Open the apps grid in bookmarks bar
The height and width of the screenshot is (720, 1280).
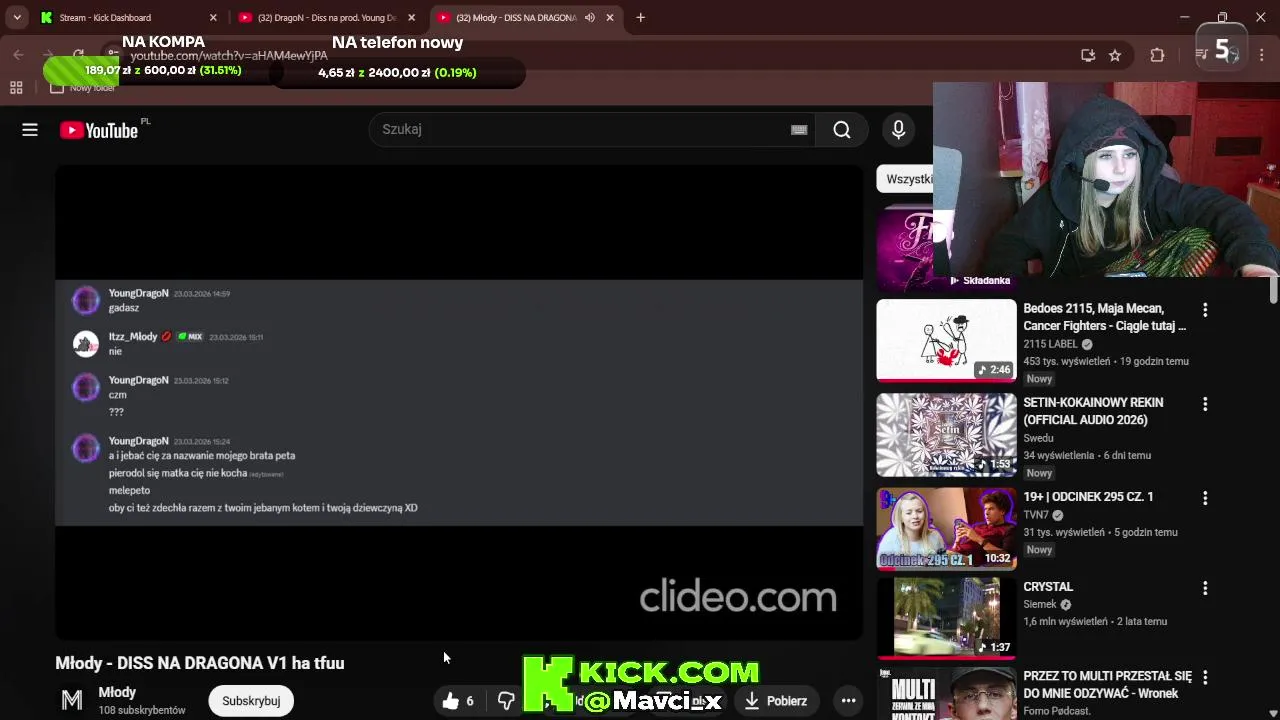16,88
